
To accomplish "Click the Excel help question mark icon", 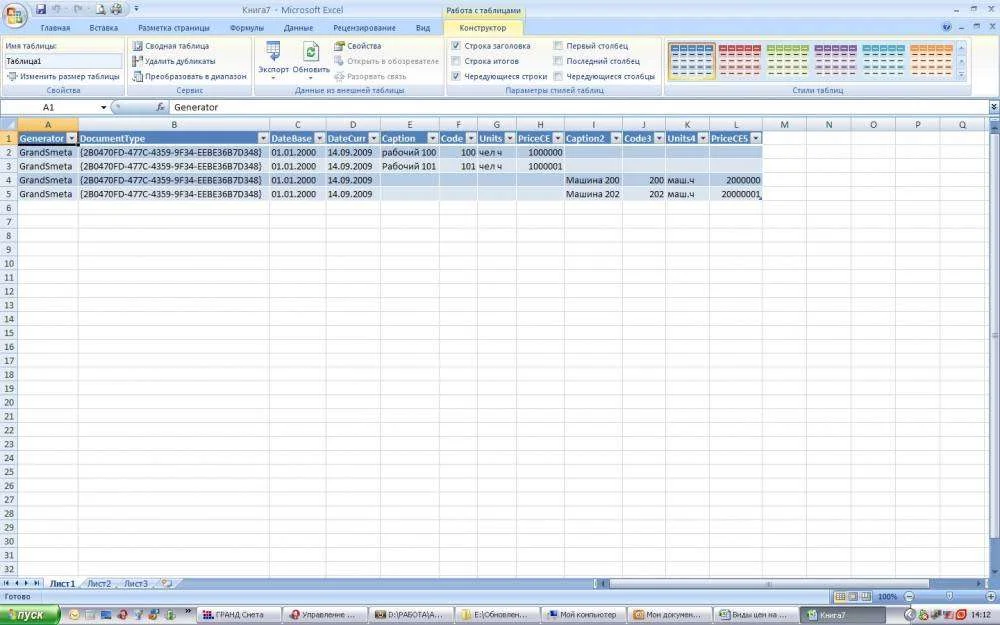I will pyautogui.click(x=947, y=27).
